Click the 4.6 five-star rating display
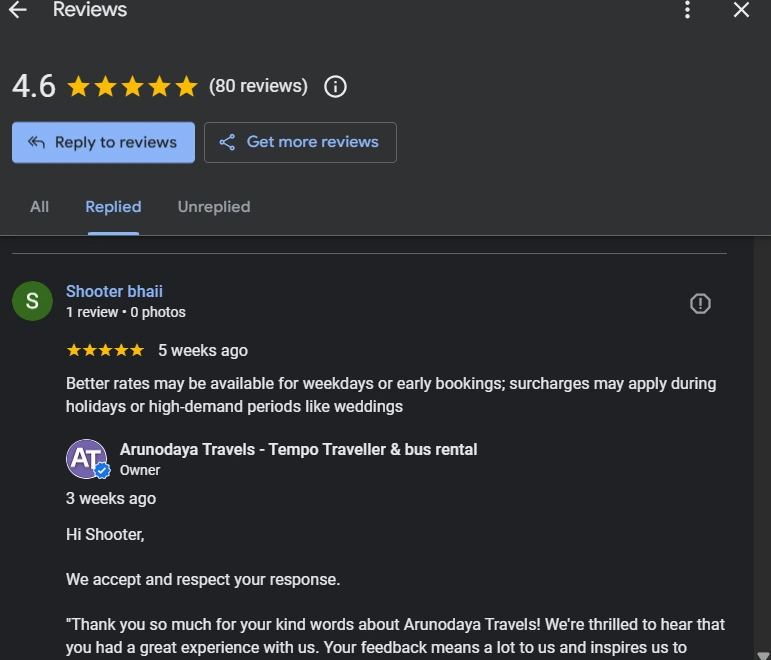The width and height of the screenshot is (771, 660). pyautogui.click(x=132, y=87)
